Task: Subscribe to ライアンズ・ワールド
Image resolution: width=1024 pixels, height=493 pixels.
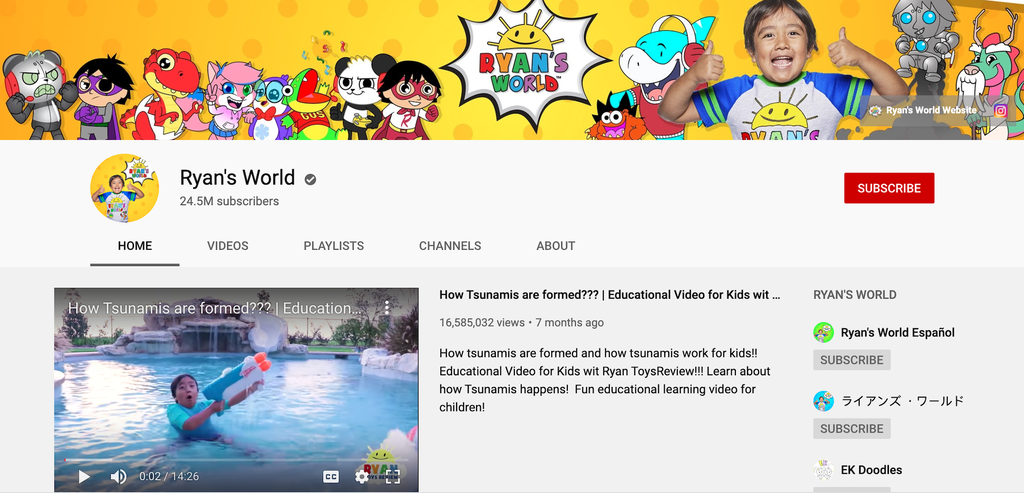Action: (x=852, y=428)
